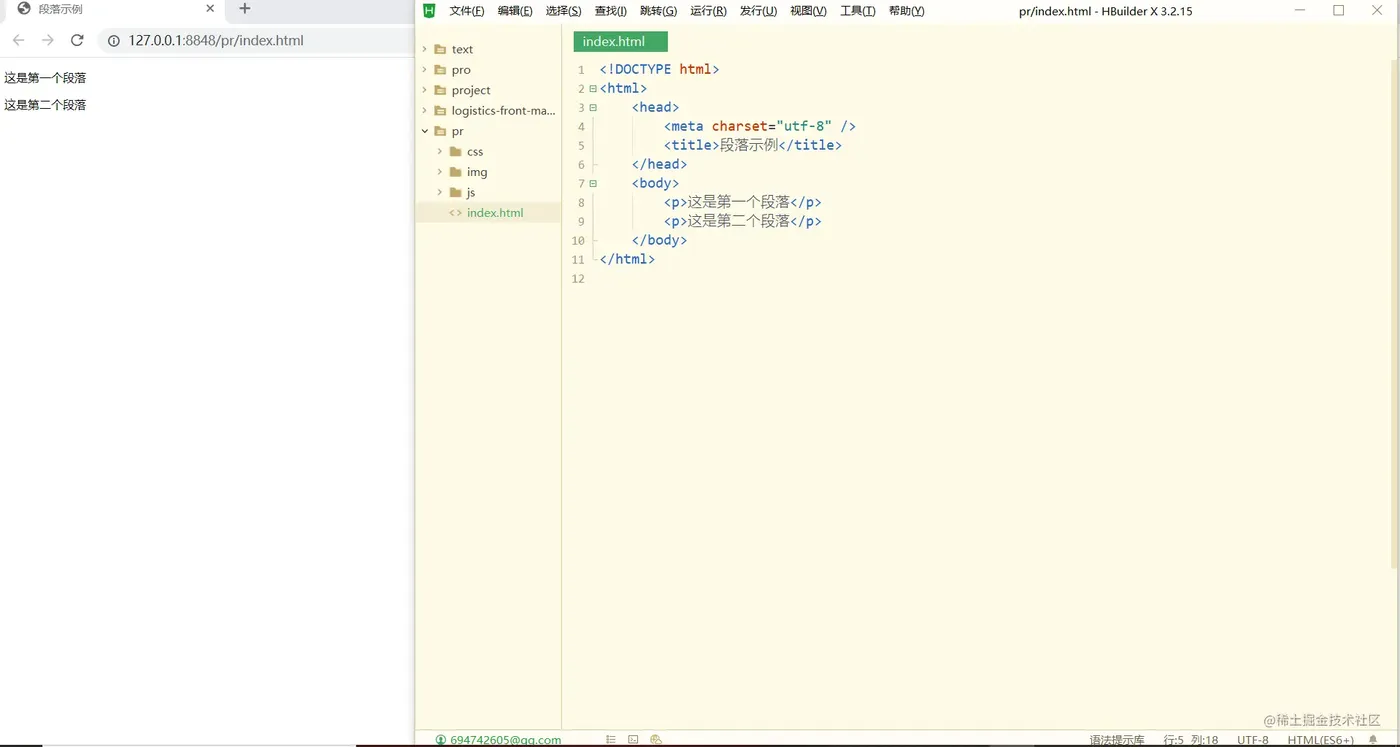This screenshot has width=1400, height=747.
Task: Expand the project folder arrow
Action: [x=424, y=90]
